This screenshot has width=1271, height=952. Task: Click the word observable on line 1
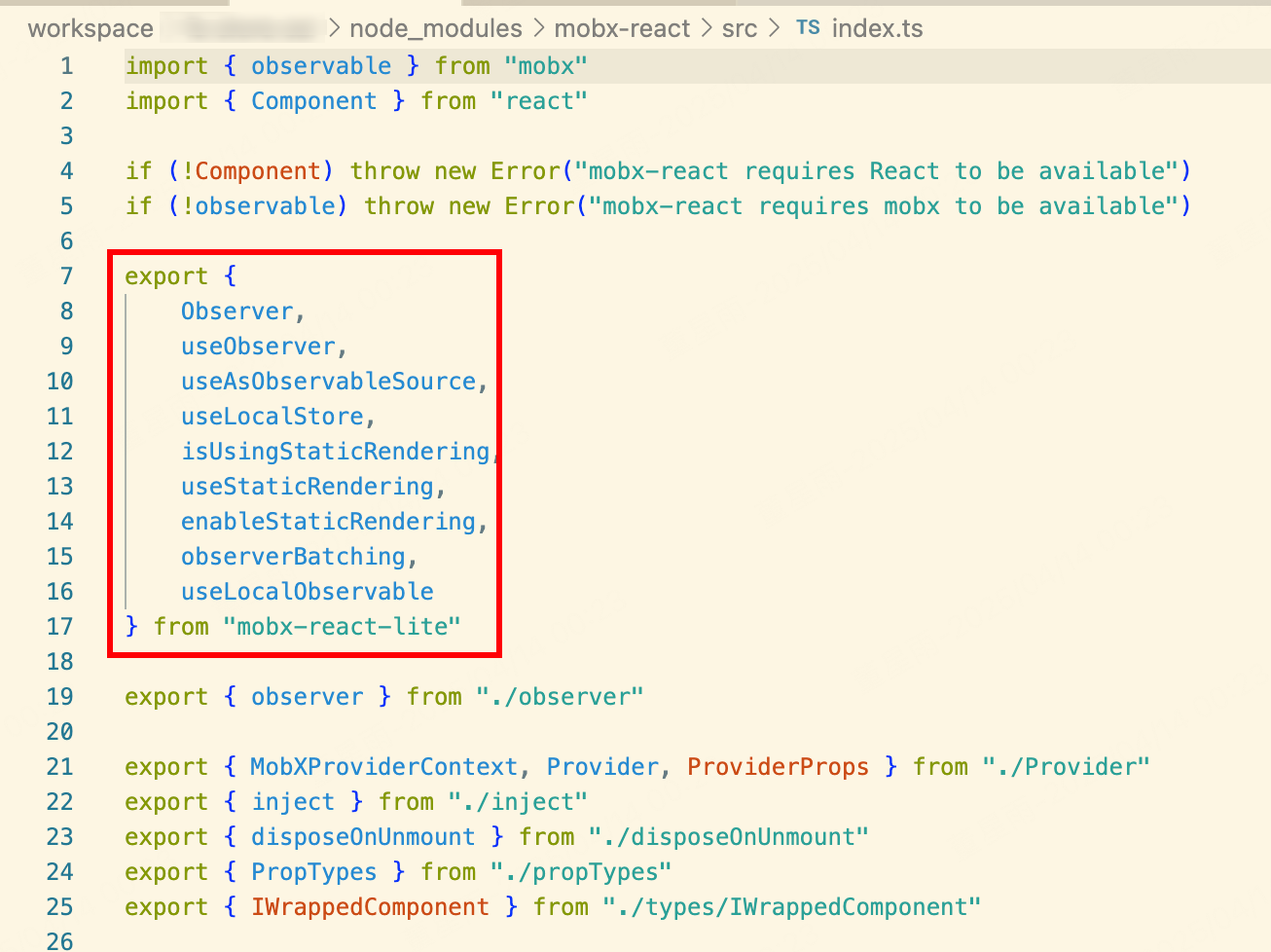coord(321,66)
